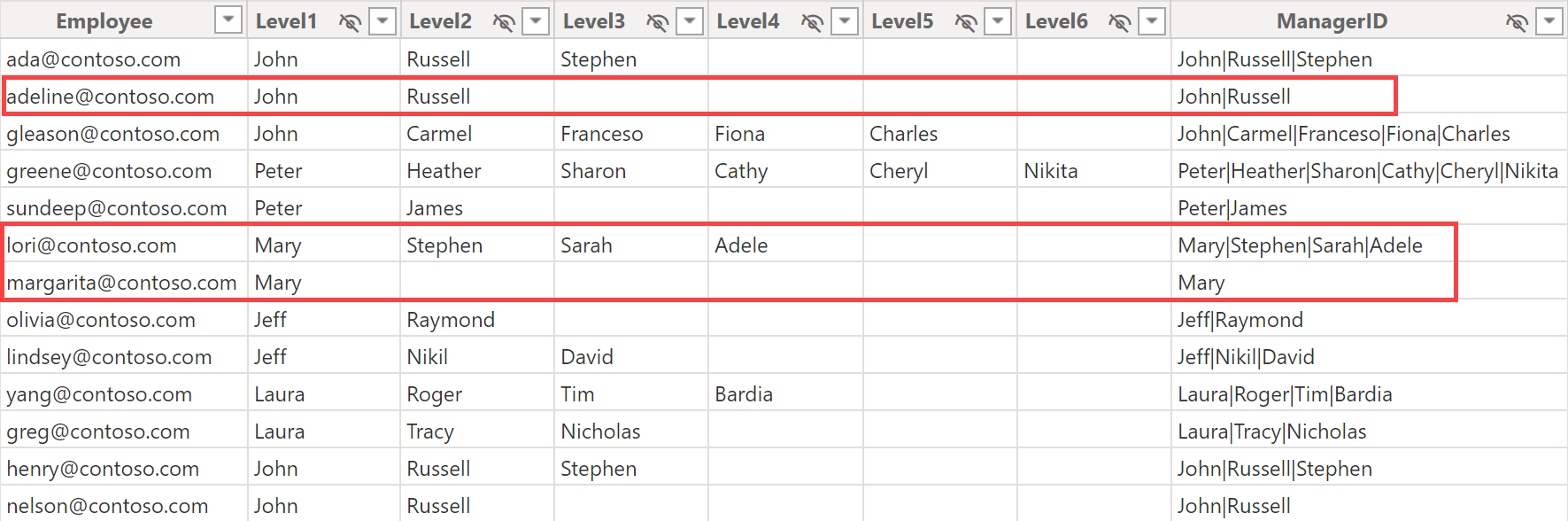Open the Level2 column filter dropdown
Viewport: 1568px width, 521px height.
pos(537,20)
